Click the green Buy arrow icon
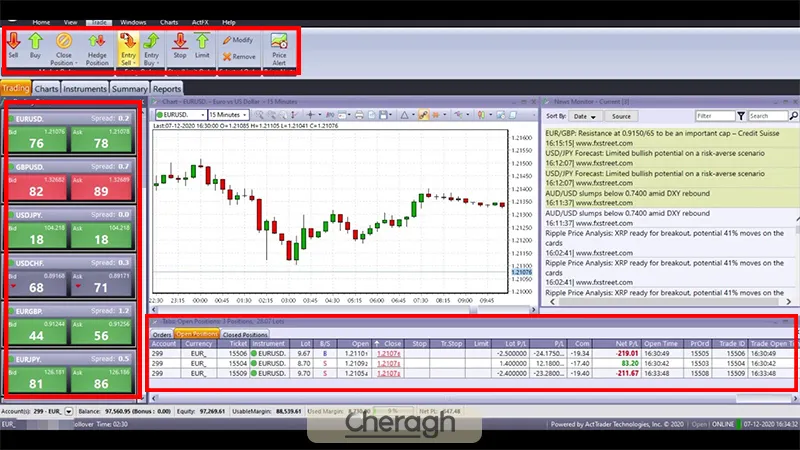Image resolution: width=800 pixels, height=450 pixels. (36, 45)
